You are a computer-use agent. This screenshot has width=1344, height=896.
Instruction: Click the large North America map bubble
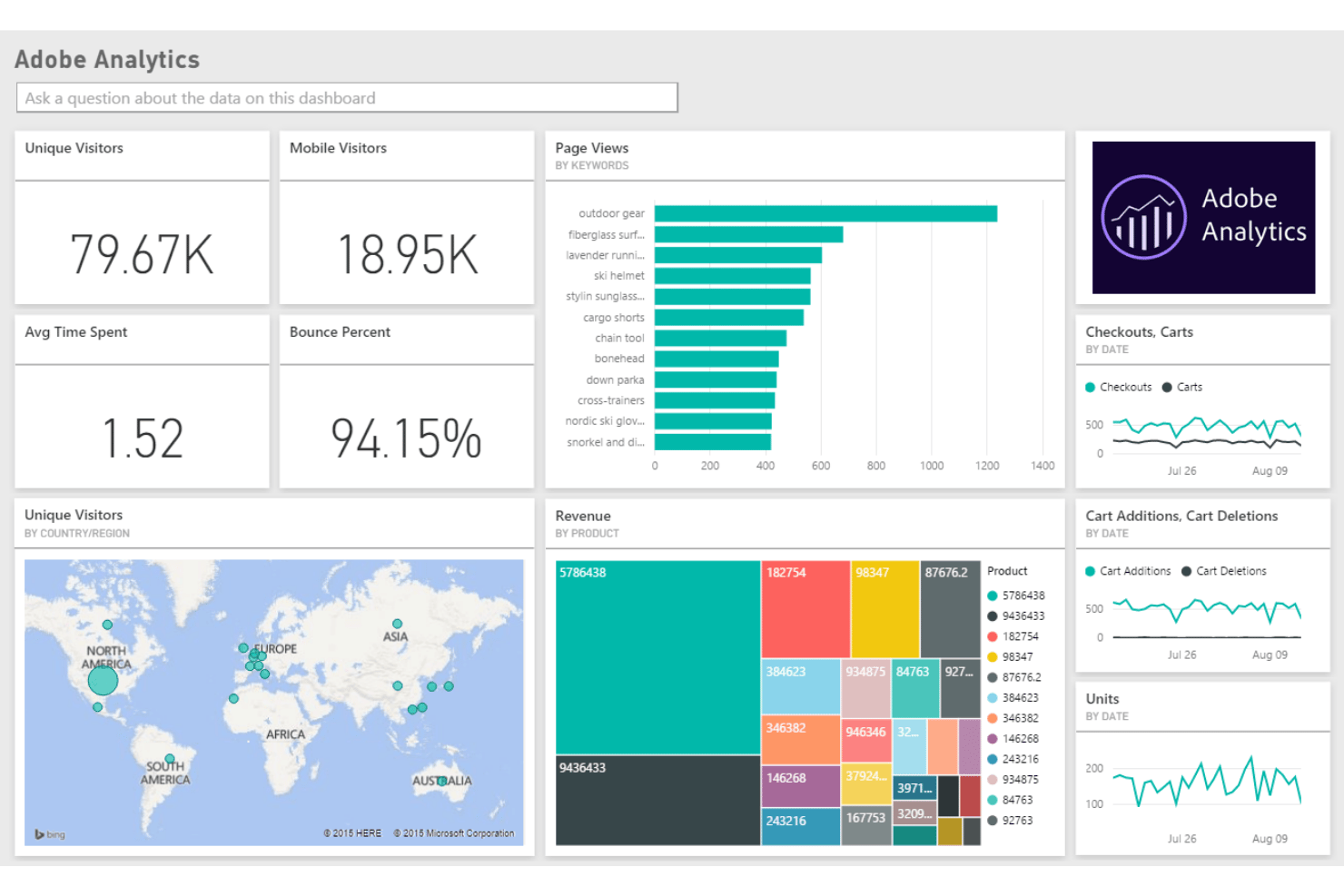[x=103, y=680]
